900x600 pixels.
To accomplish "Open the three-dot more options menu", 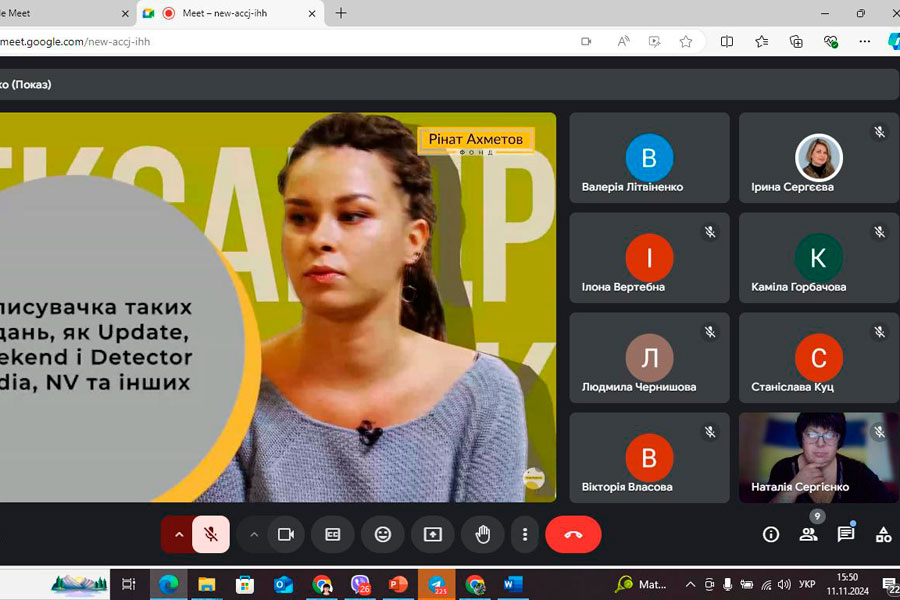I will pyautogui.click(x=525, y=534).
